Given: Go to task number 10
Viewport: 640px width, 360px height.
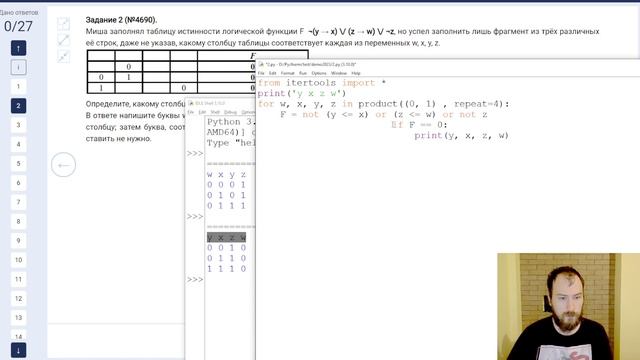Looking at the screenshot, I should tap(18, 260).
